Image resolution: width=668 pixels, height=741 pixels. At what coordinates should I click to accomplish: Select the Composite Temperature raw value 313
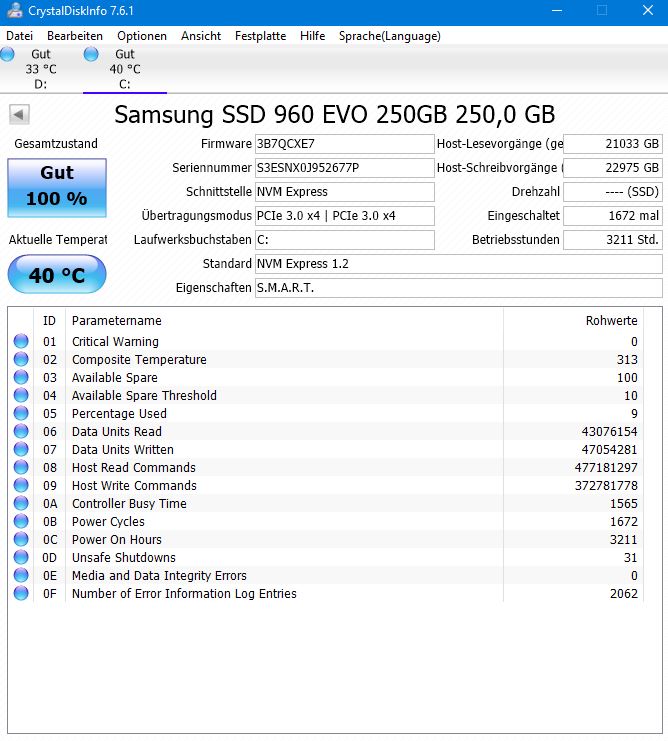click(627, 360)
